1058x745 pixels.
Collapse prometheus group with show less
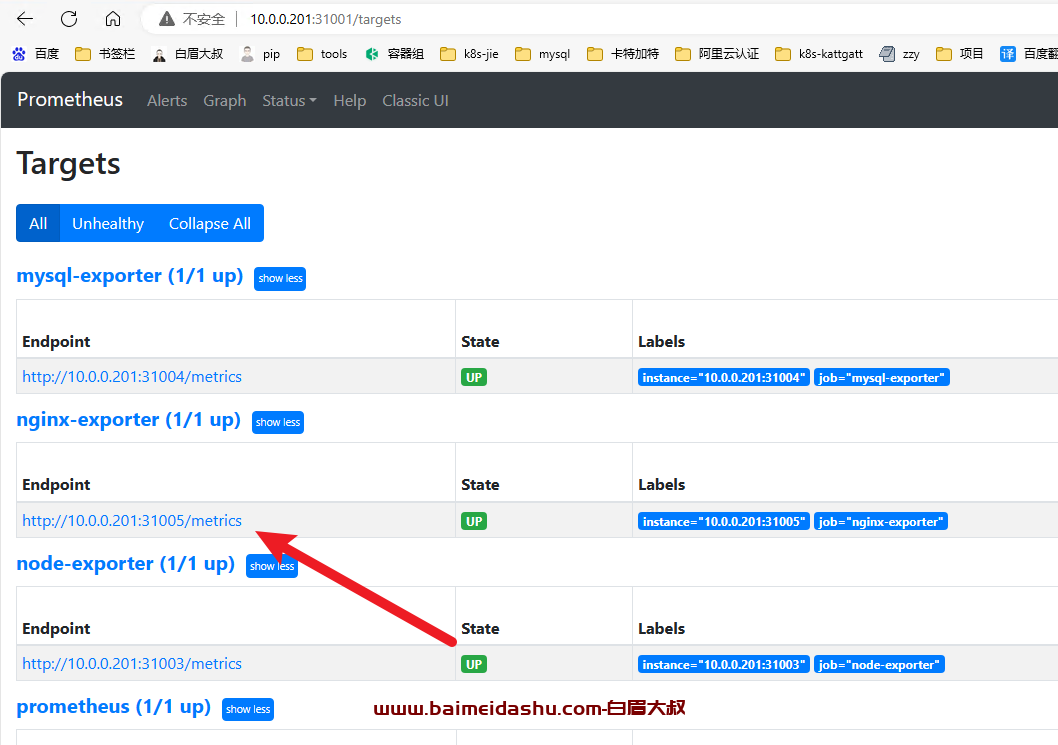point(248,709)
